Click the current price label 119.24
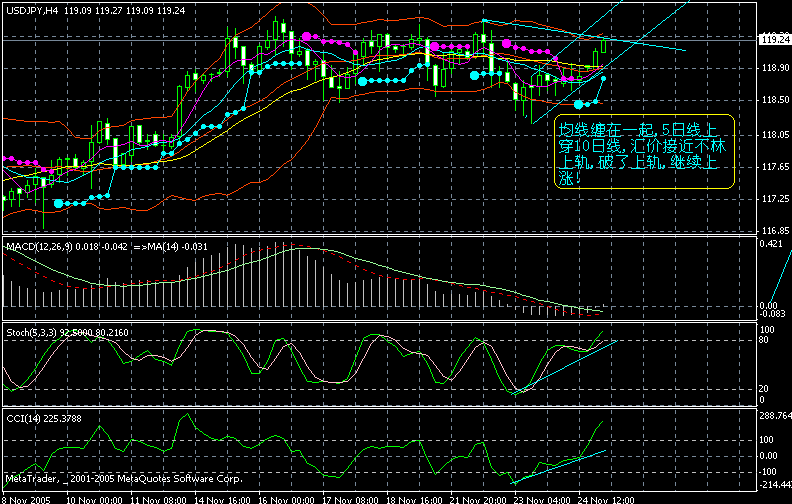 coord(775,39)
